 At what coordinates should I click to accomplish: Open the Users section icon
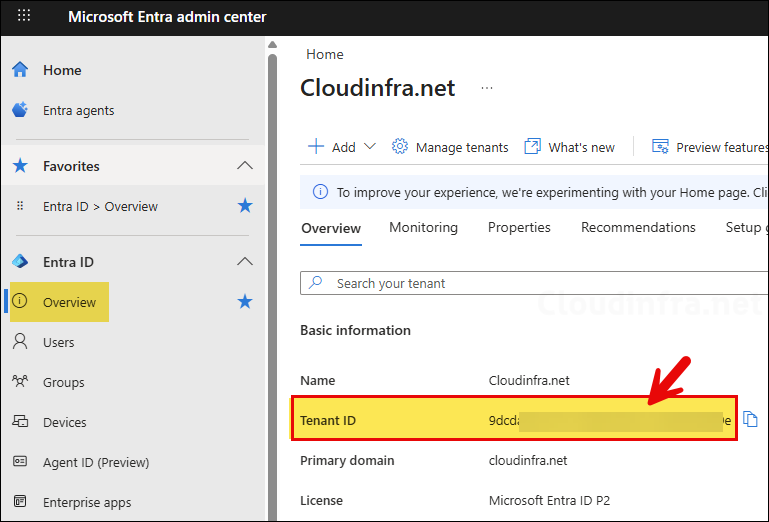(19, 342)
